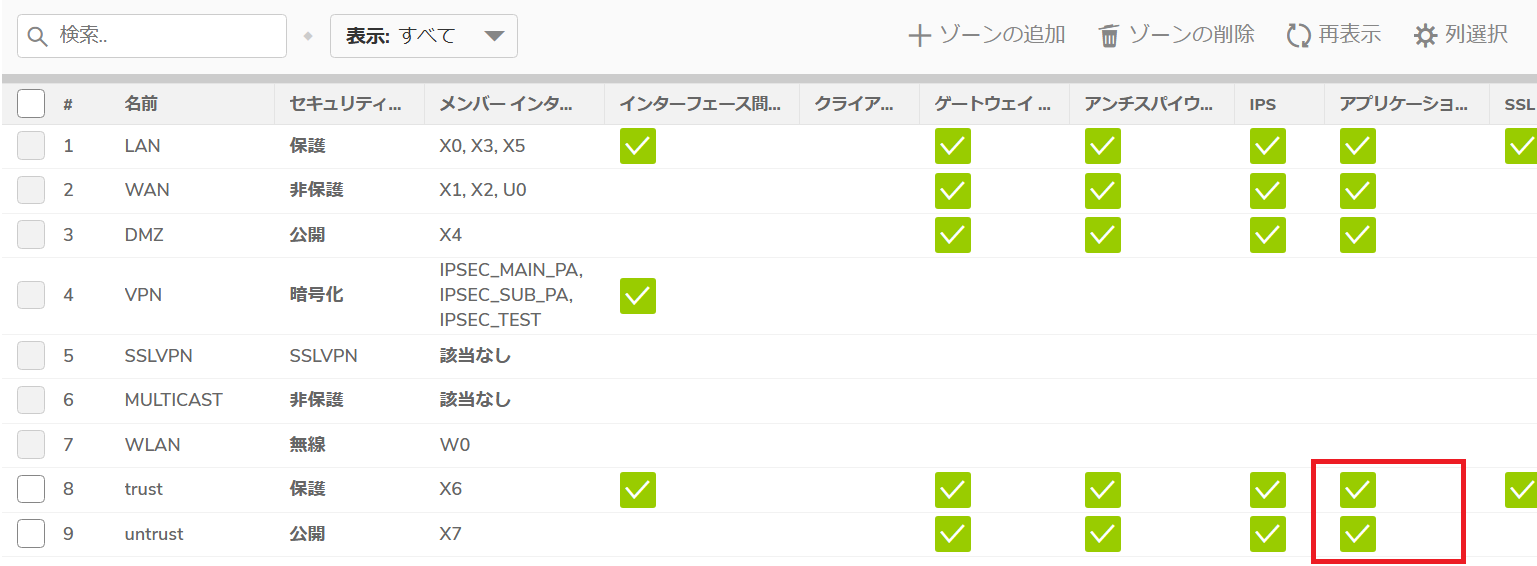Click the plus icon for ゾーンの追加
Viewport: 1537px width, 566px height.
pos(919,36)
